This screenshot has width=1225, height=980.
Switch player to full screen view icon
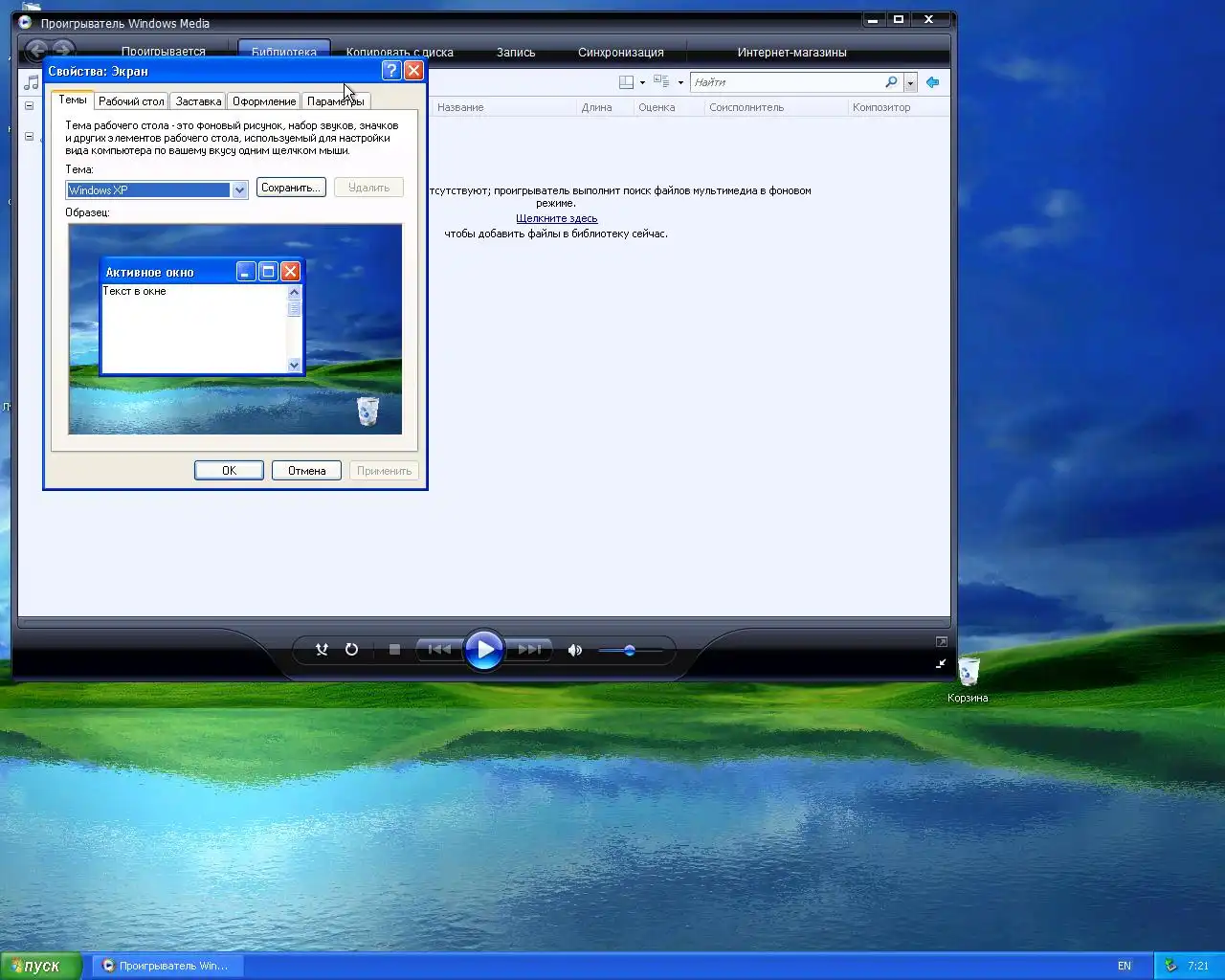(x=941, y=641)
